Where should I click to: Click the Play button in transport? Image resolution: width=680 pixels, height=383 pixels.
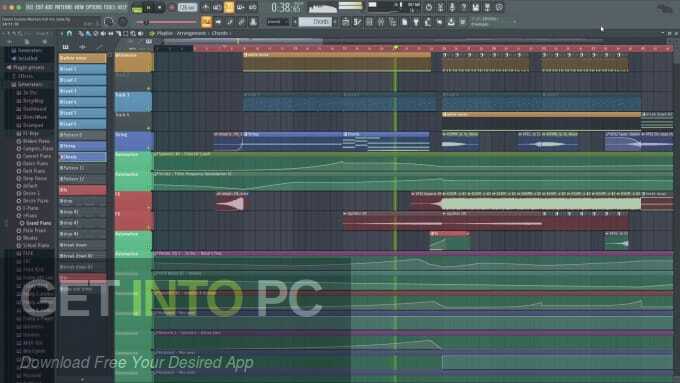149,7
